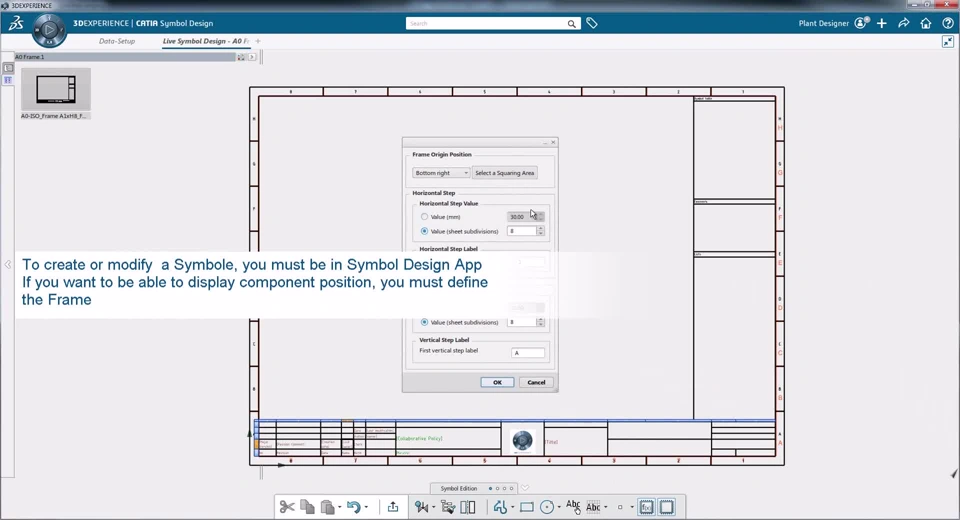Select the Abc text template tool
This screenshot has width=960, height=520.
tap(593, 507)
